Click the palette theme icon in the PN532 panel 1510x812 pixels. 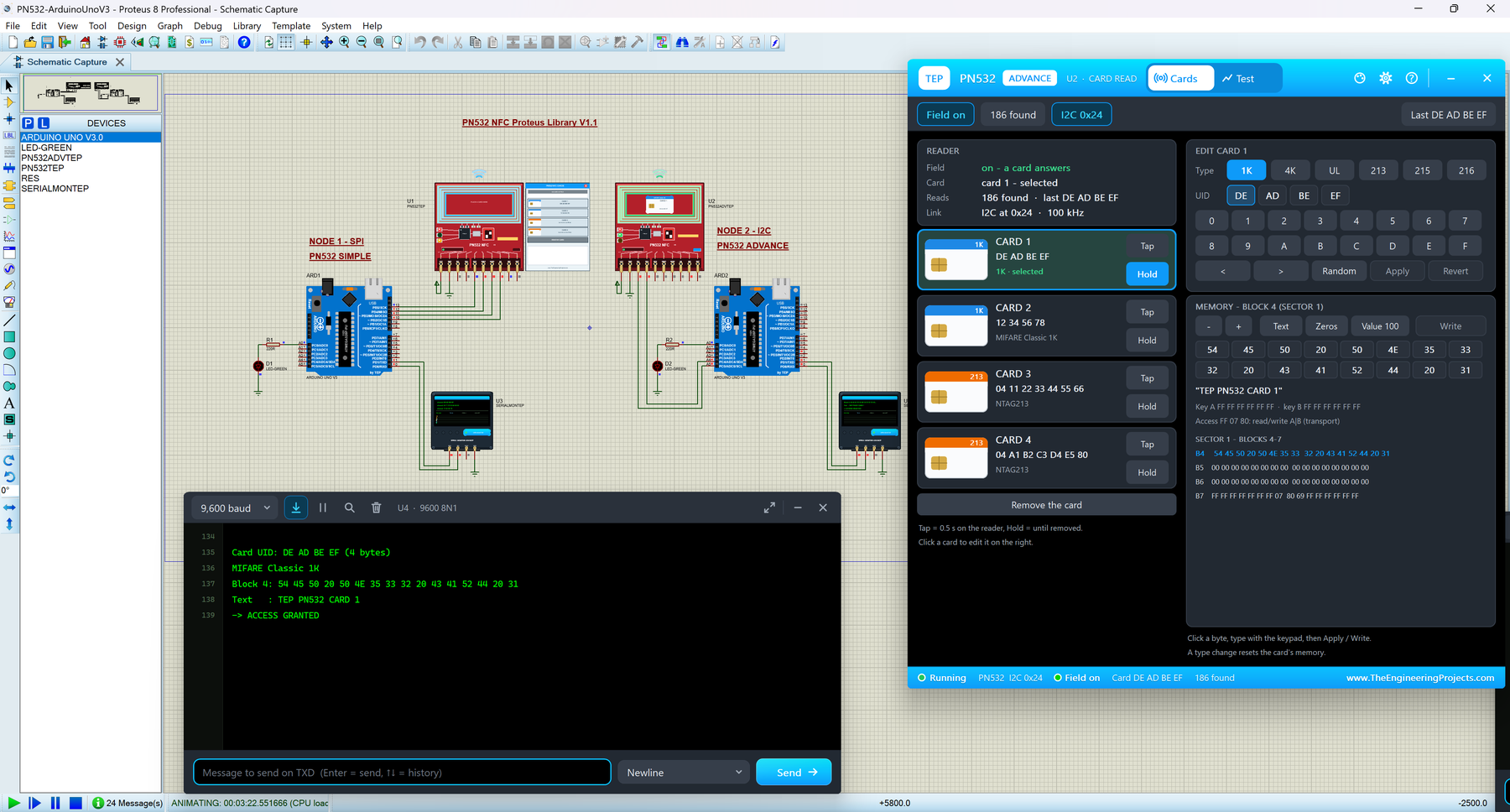click(x=1360, y=78)
